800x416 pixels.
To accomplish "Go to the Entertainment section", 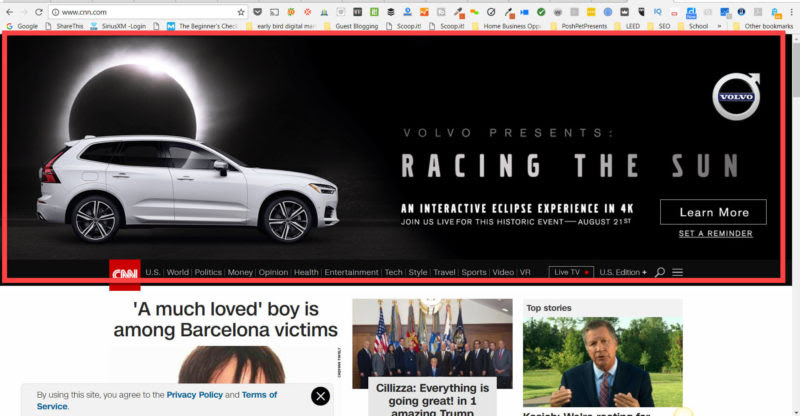I will pos(352,273).
